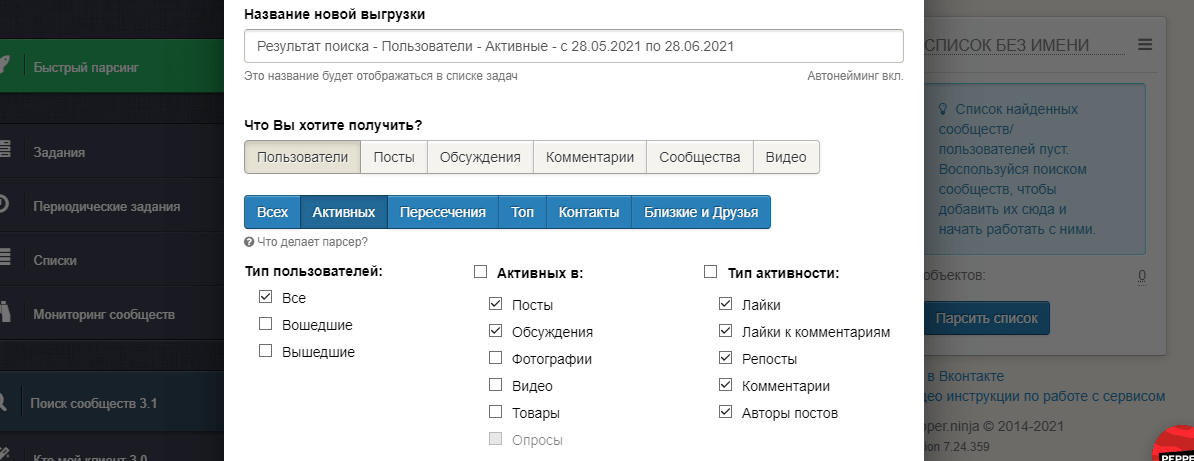Select the Сообщества result type tab
The width and height of the screenshot is (1194, 461).
click(699, 157)
